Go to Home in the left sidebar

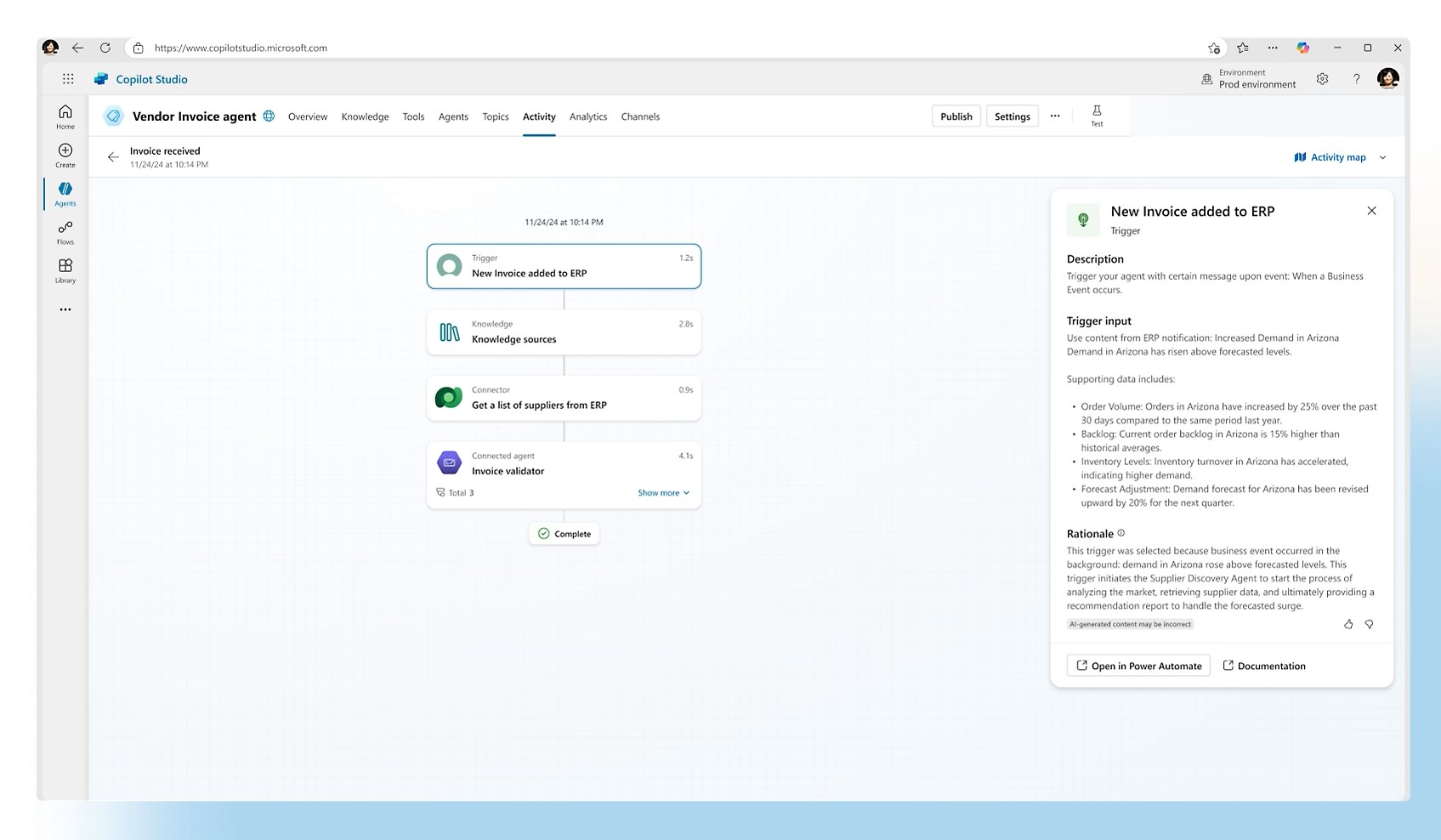65,115
